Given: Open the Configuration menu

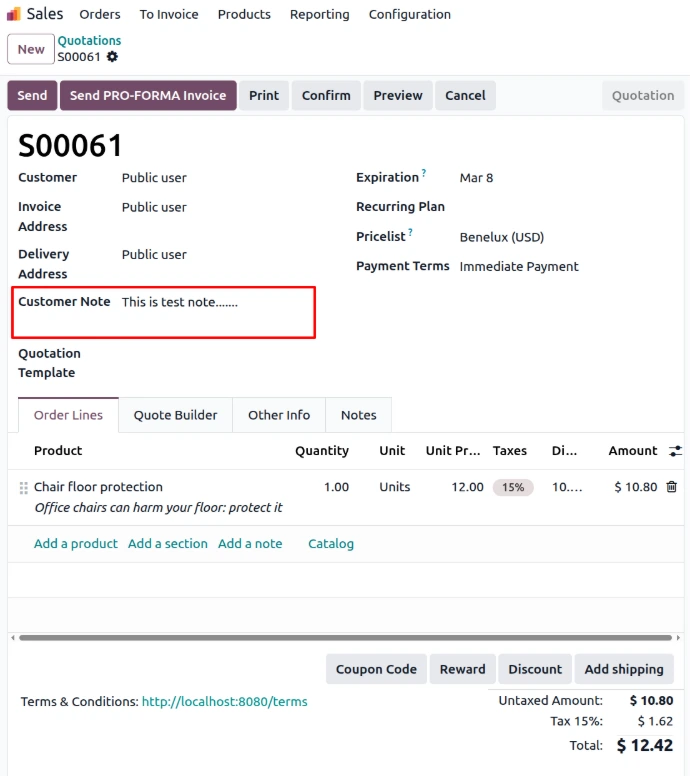Looking at the screenshot, I should pos(409,14).
